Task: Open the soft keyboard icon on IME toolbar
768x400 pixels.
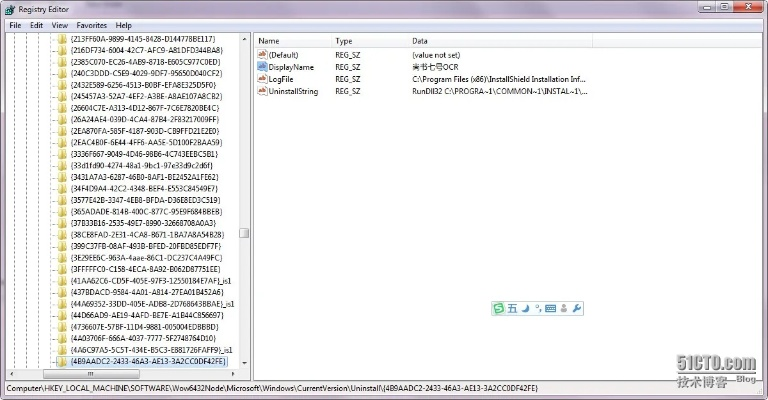Action: (x=550, y=309)
